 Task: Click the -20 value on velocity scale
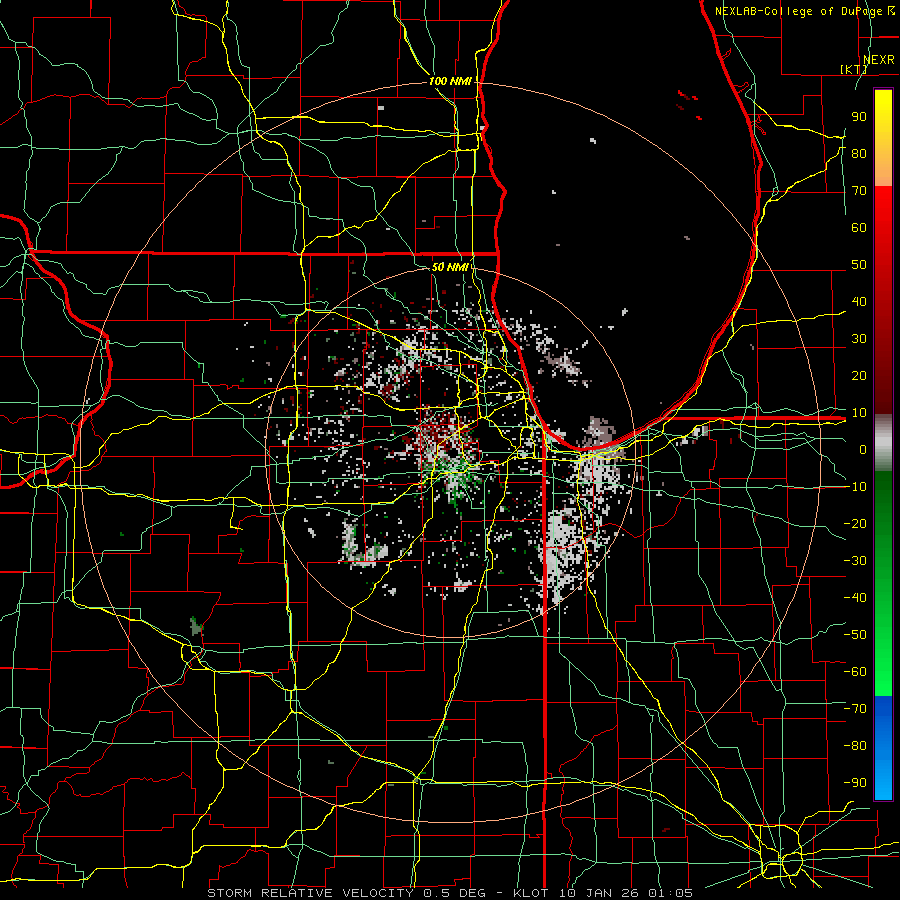click(855, 523)
